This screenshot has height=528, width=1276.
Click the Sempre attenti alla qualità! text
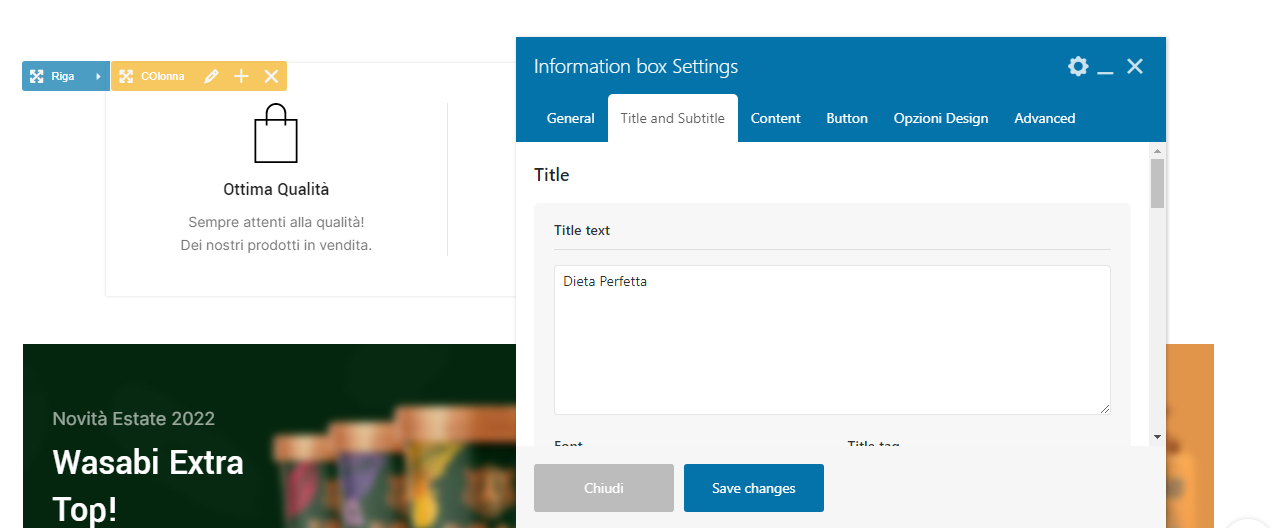[276, 222]
